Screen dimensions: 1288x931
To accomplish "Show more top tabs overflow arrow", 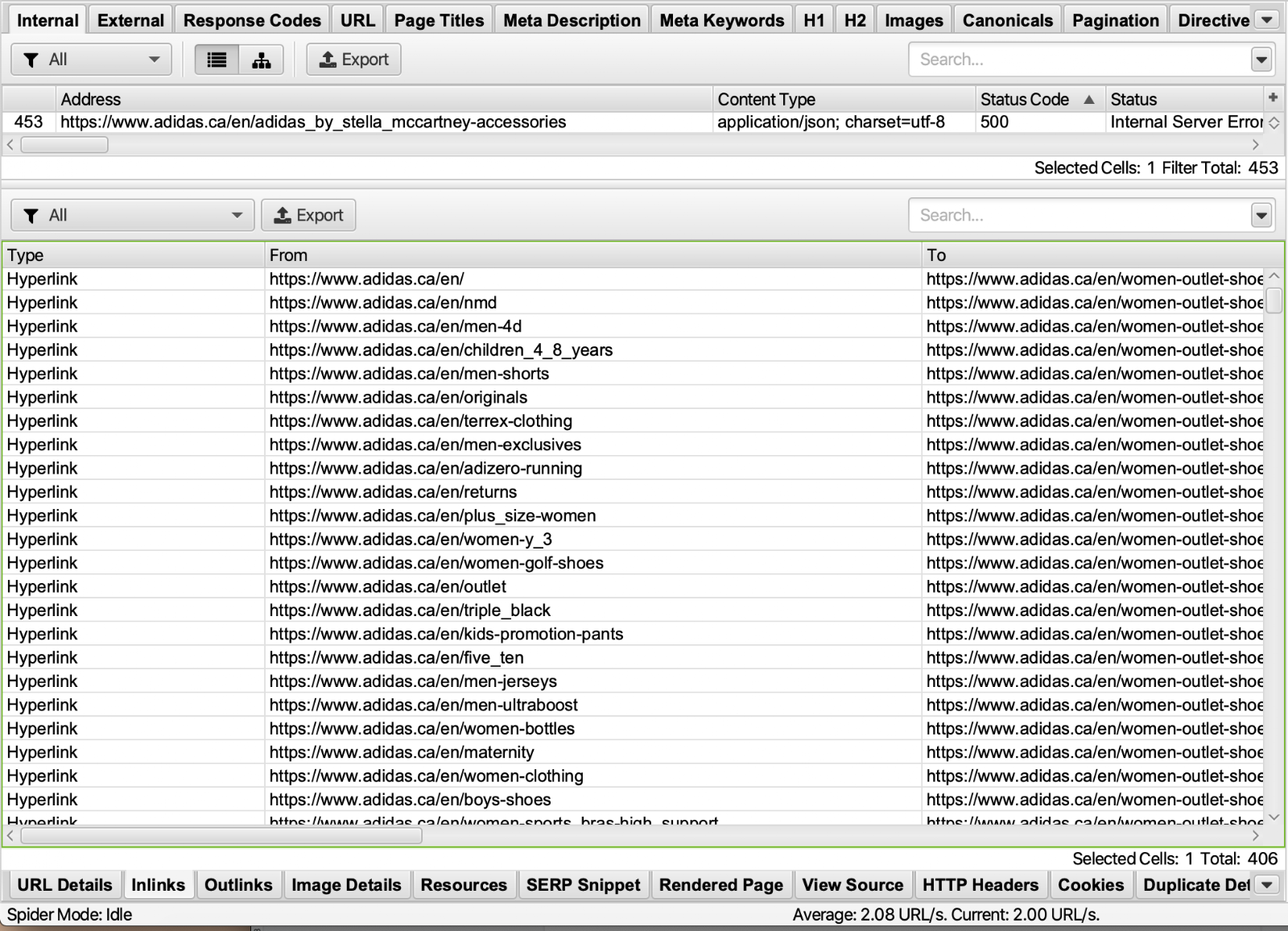I will tap(1268, 20).
